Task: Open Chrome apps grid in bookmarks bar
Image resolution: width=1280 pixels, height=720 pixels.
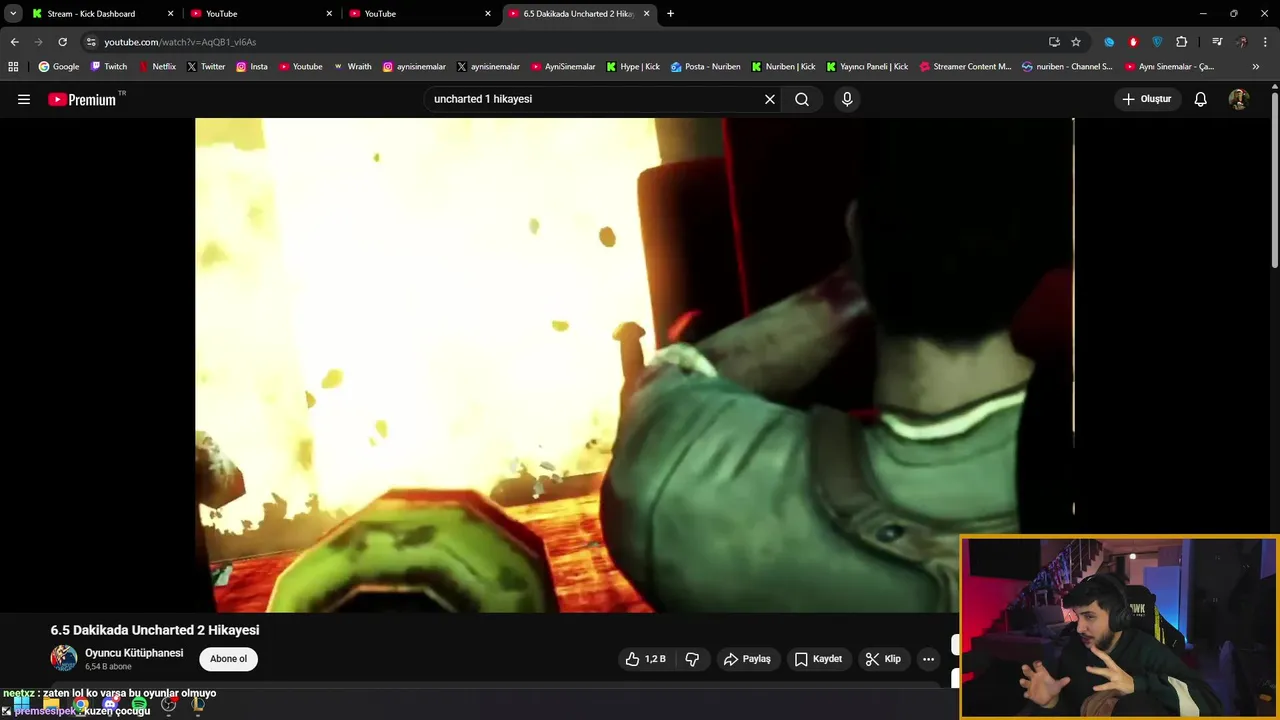Action: (x=13, y=67)
